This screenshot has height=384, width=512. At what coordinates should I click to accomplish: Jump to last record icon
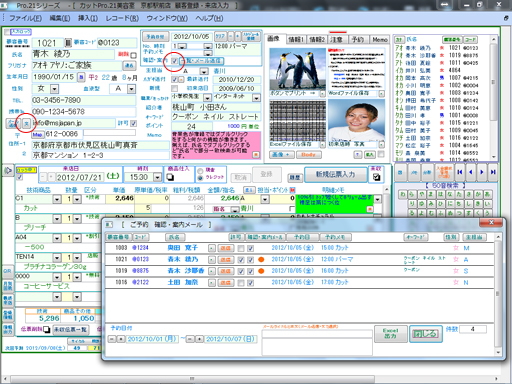tap(493, 172)
